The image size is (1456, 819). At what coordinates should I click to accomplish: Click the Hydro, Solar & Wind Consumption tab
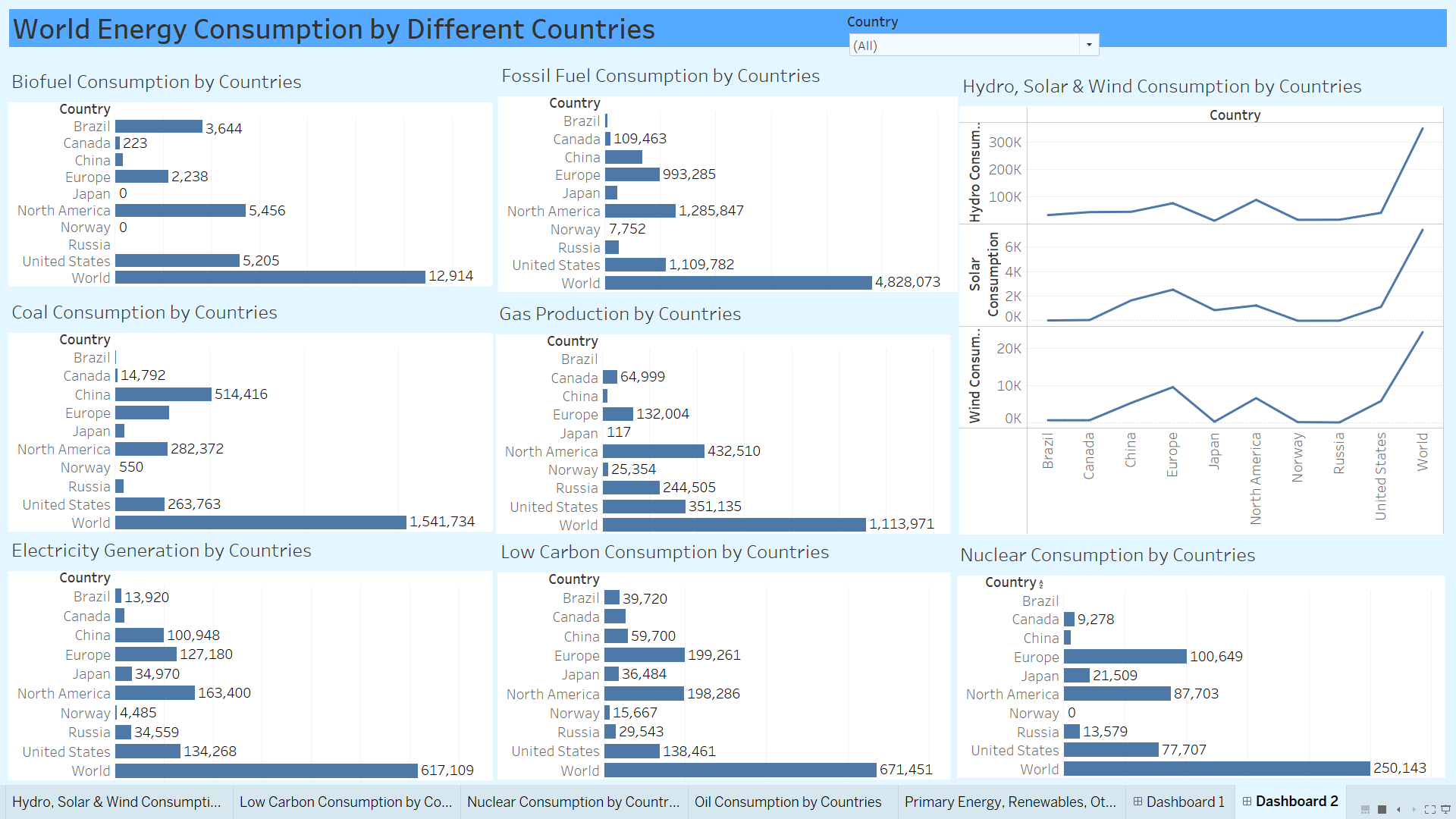pyautogui.click(x=116, y=802)
